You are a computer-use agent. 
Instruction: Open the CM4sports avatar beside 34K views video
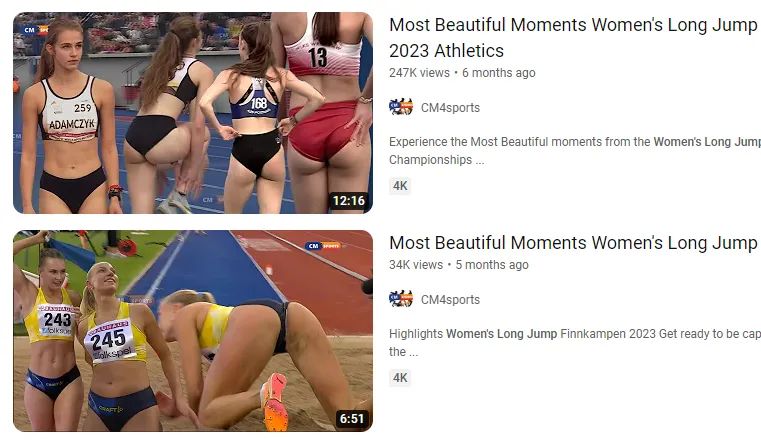401,299
